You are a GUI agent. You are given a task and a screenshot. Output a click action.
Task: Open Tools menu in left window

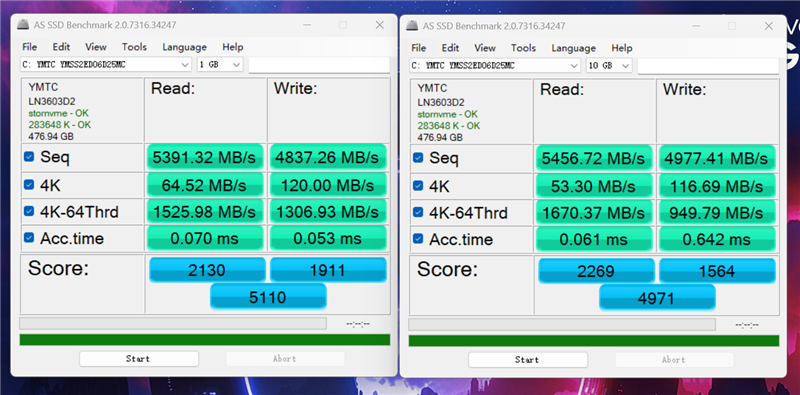tap(134, 47)
